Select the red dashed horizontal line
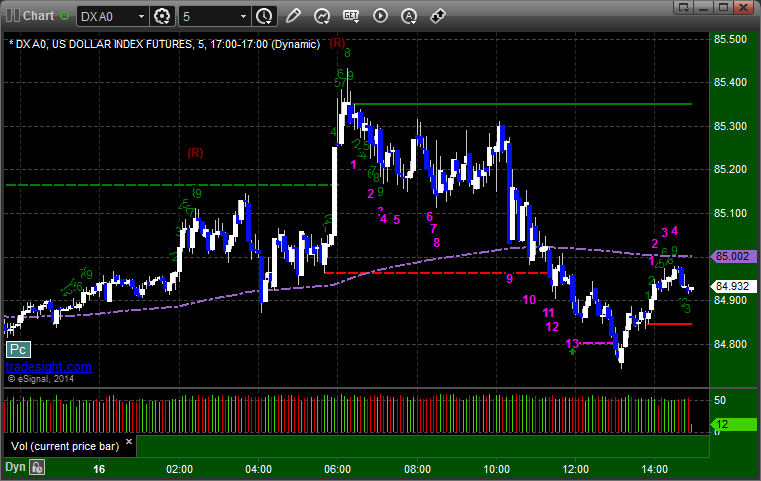 (437, 273)
